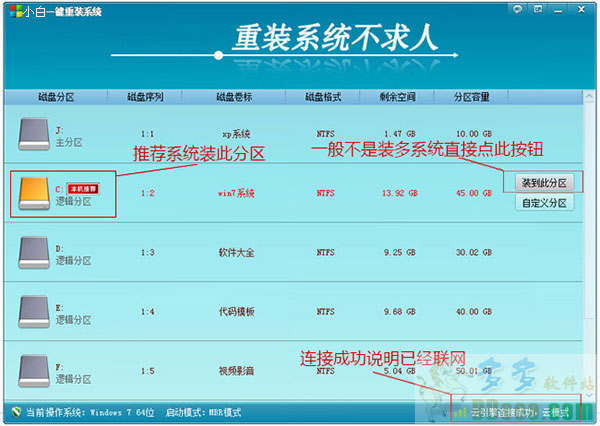Viewport: 600px width, 426px height.
Task: Click the scrollbar down arrow
Action: (589, 395)
